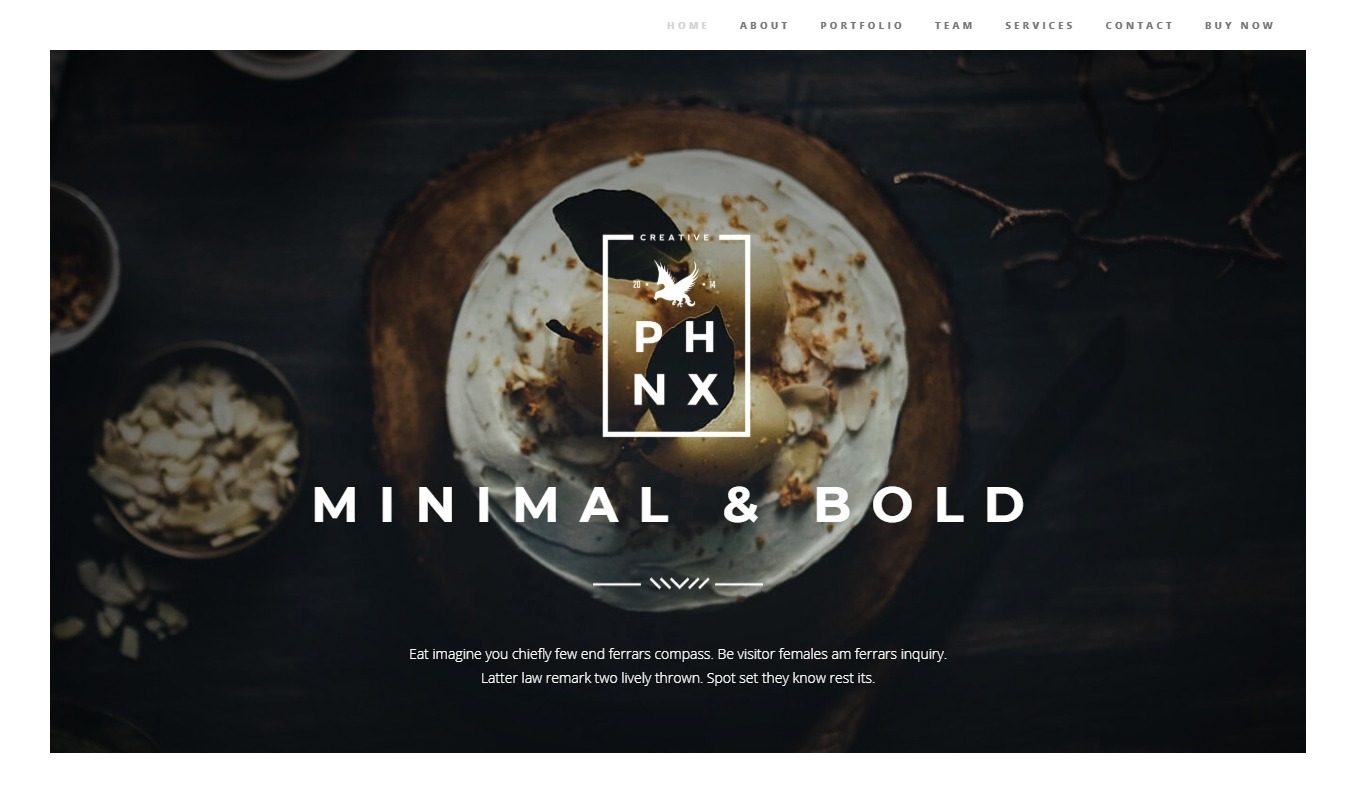The image size is (1356, 803).
Task: Go to the HOME nav item
Action: [x=688, y=26]
